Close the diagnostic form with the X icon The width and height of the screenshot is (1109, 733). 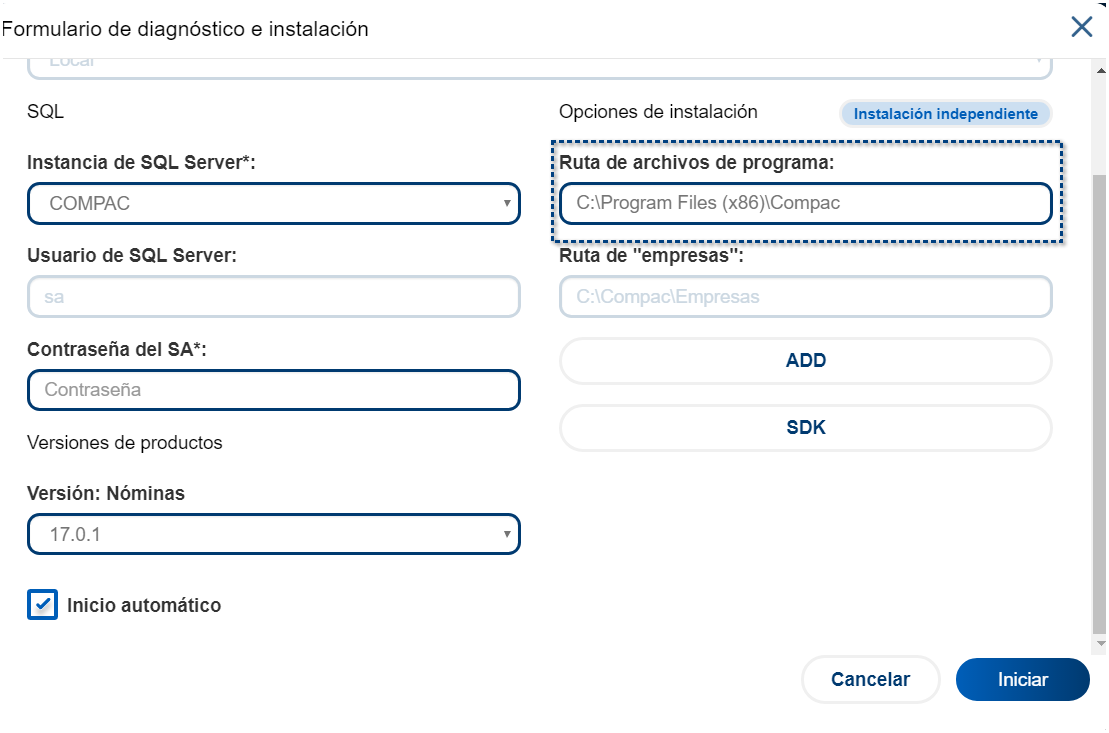(1081, 27)
